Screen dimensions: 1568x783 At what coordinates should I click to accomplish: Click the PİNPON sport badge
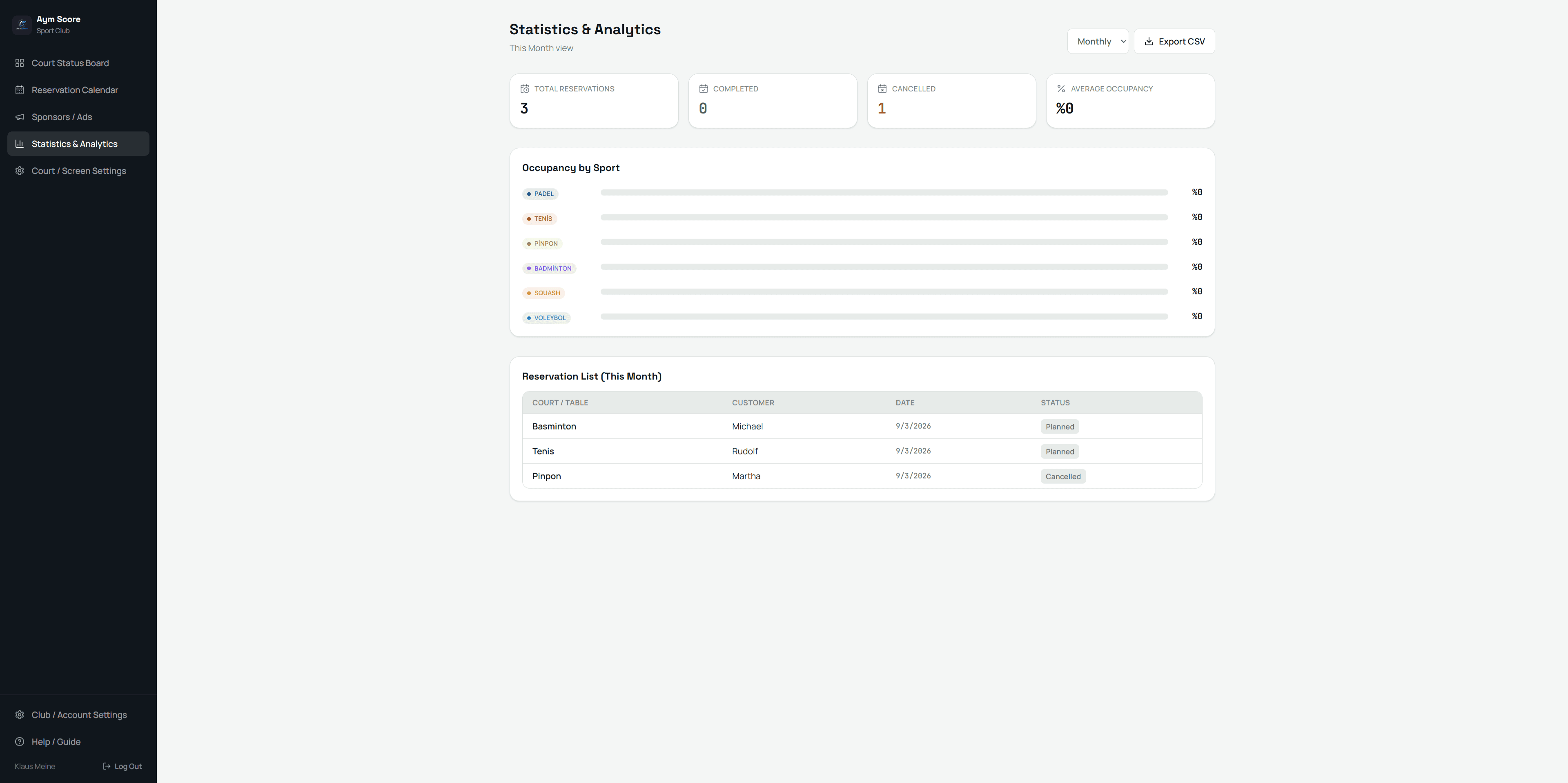coord(542,243)
